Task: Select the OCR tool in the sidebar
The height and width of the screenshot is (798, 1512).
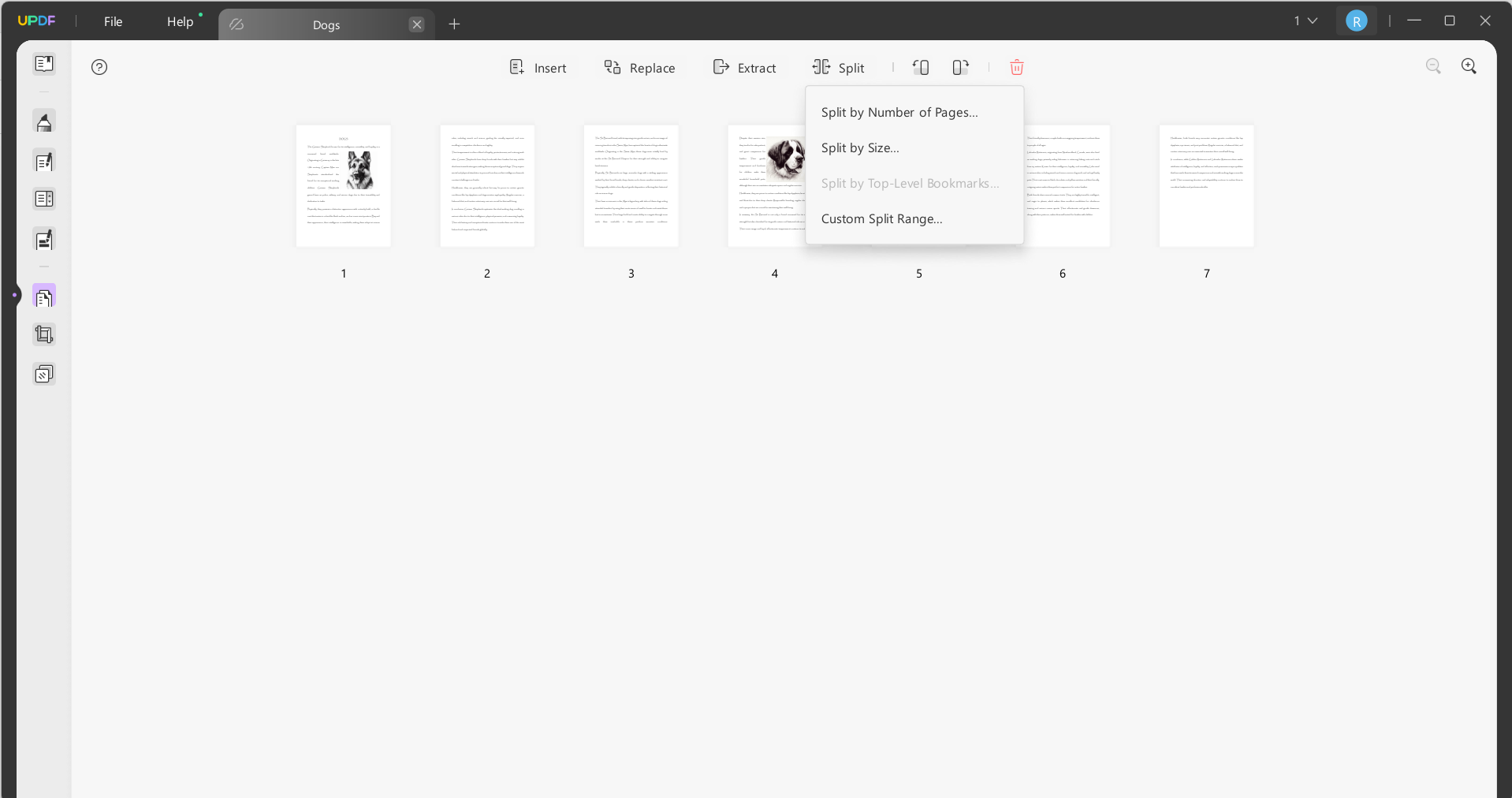Action: pos(45,373)
